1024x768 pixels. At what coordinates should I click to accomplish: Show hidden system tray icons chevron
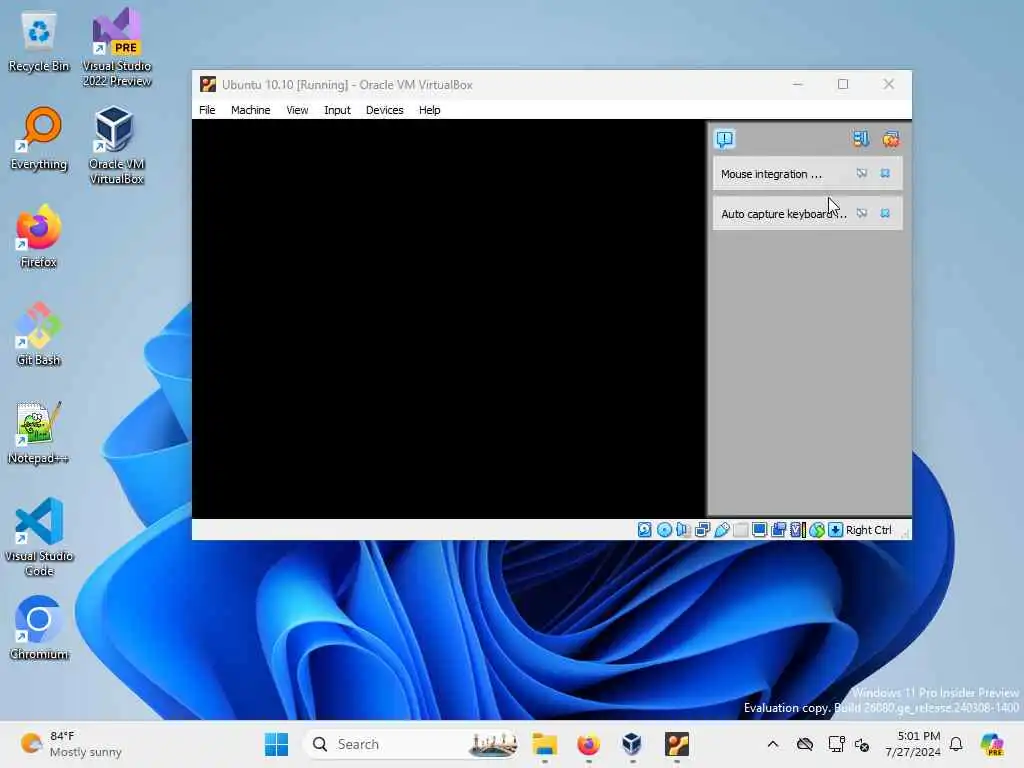773,744
